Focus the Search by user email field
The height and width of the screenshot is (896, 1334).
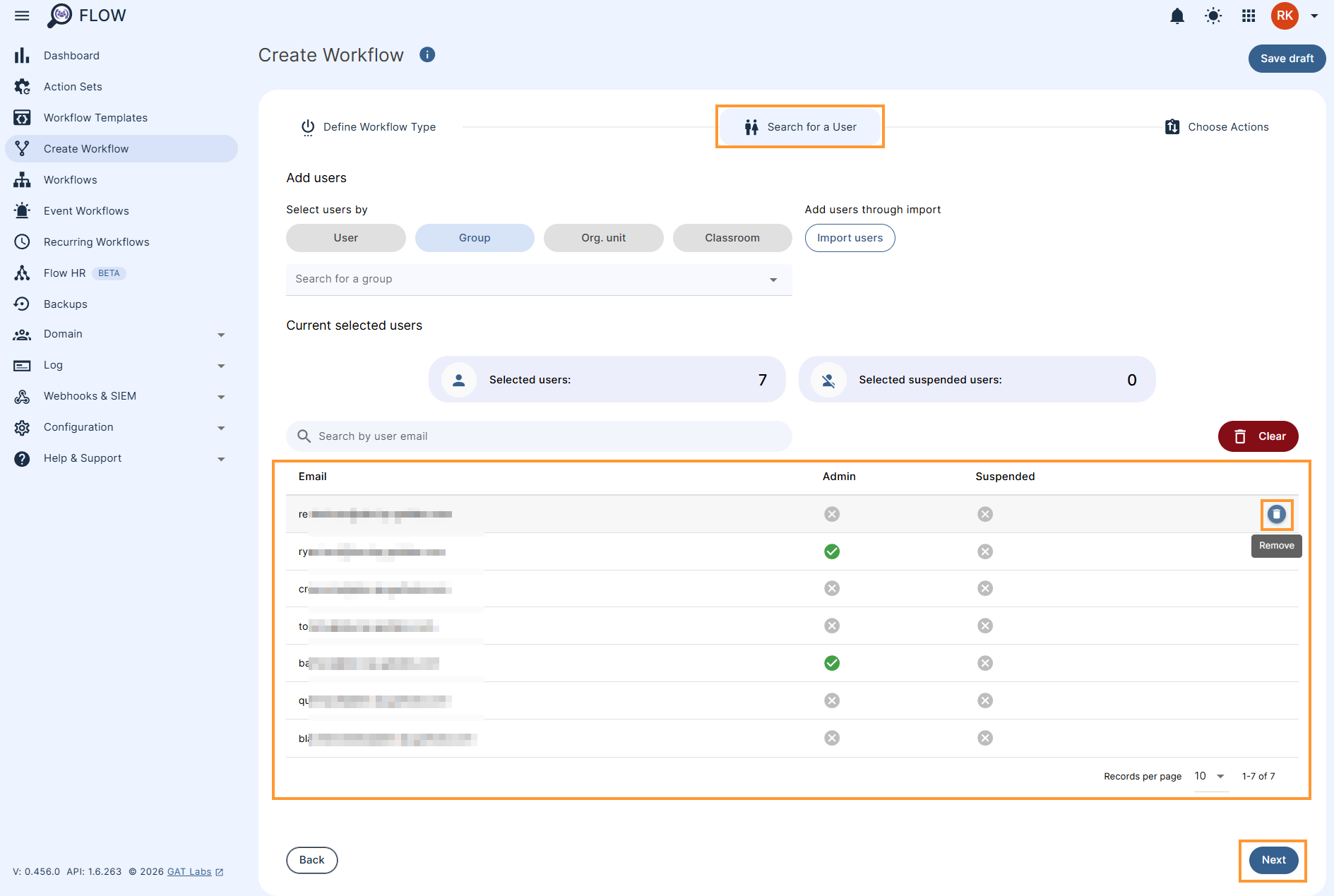539,436
